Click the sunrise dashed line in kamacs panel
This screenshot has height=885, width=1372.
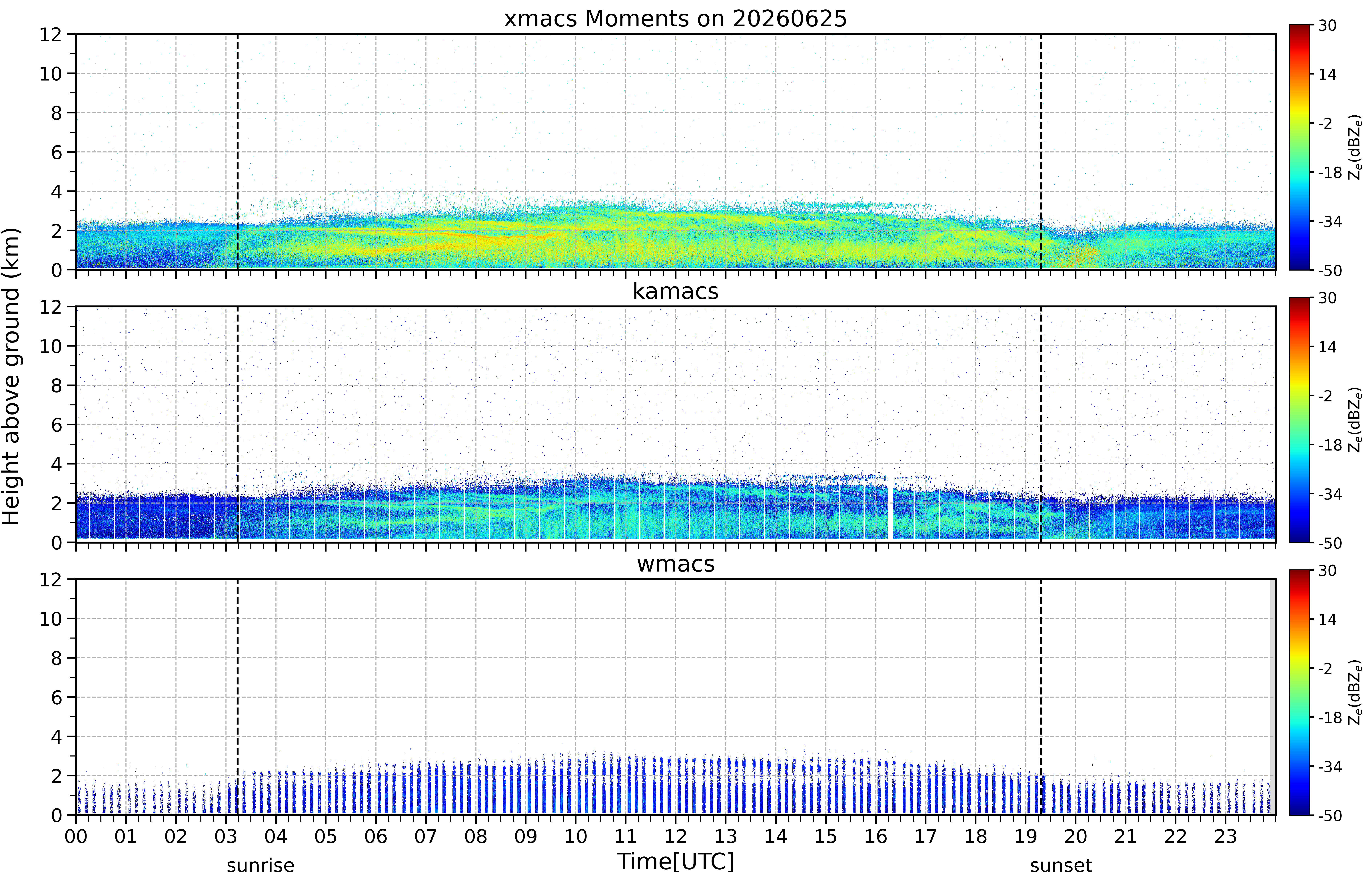click(237, 424)
